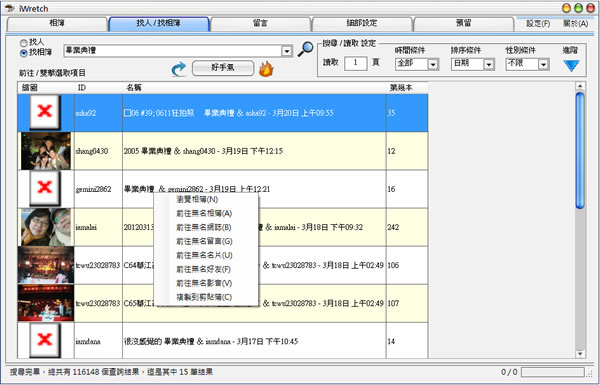Image resolution: width=600 pixels, height=385 pixels.
Task: Open the 排序條件 dropdown
Action: coord(488,64)
